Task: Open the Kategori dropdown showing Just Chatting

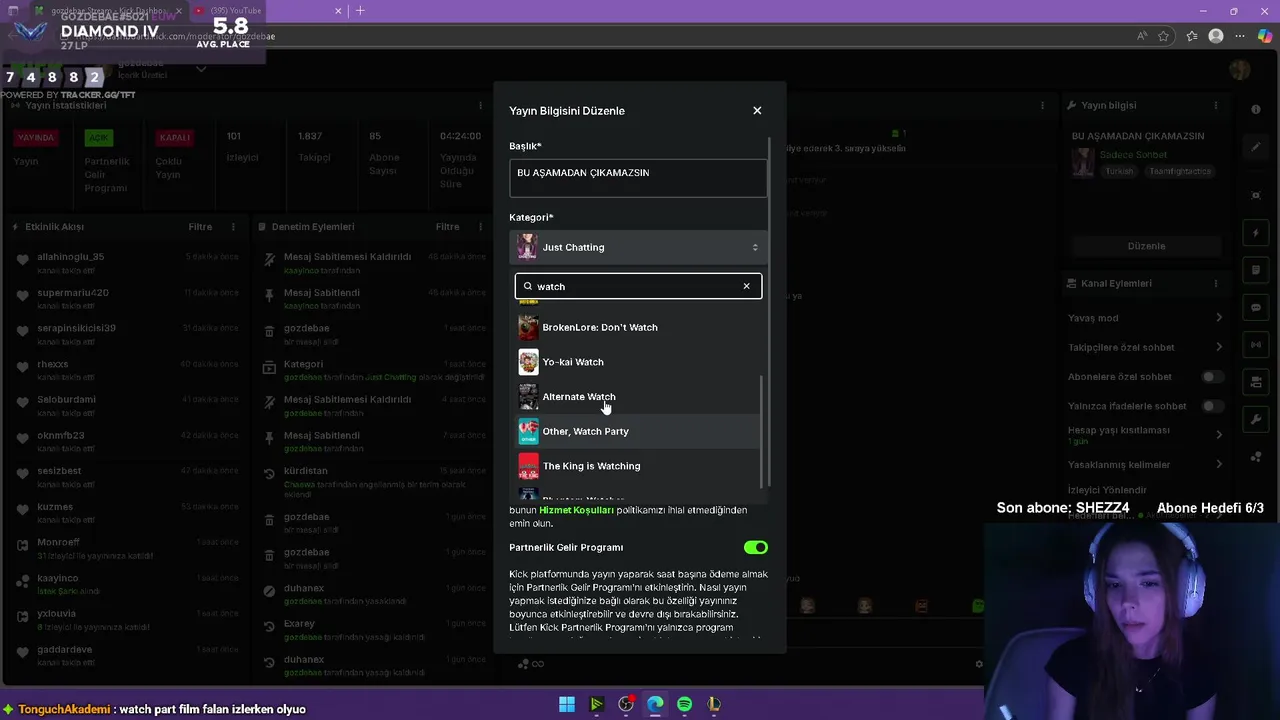Action: 638,247
